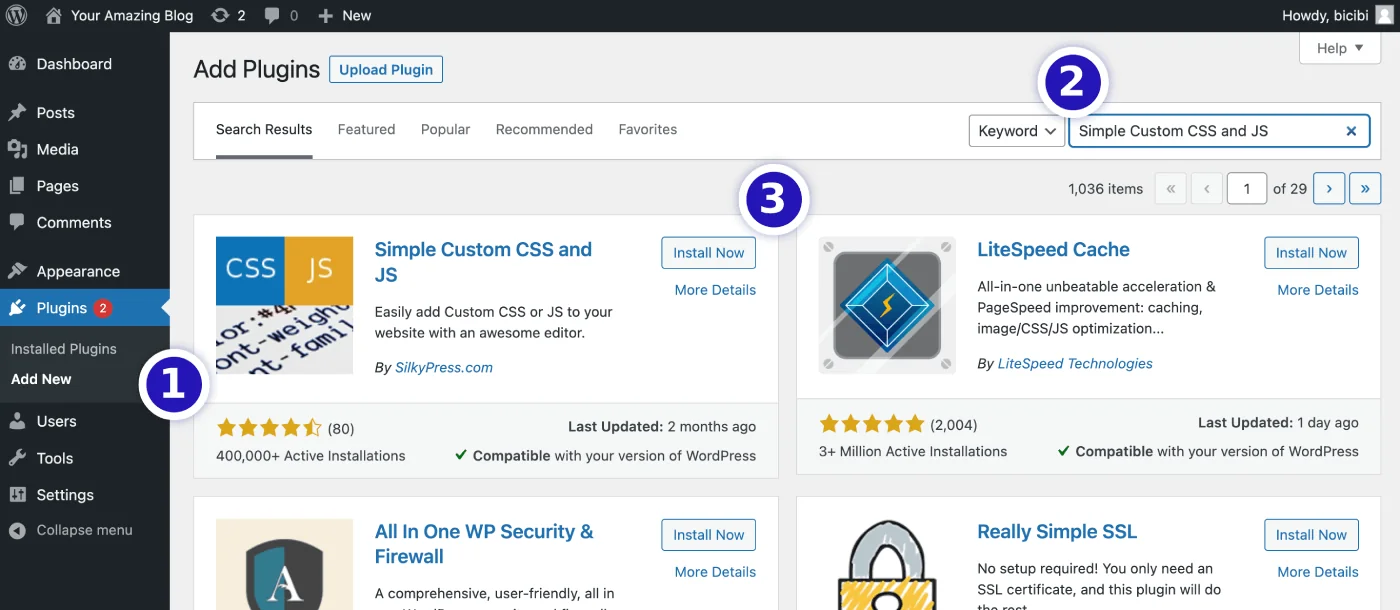
Task: Click the All In One WP Security & Firewall title
Action: pyautogui.click(x=484, y=544)
